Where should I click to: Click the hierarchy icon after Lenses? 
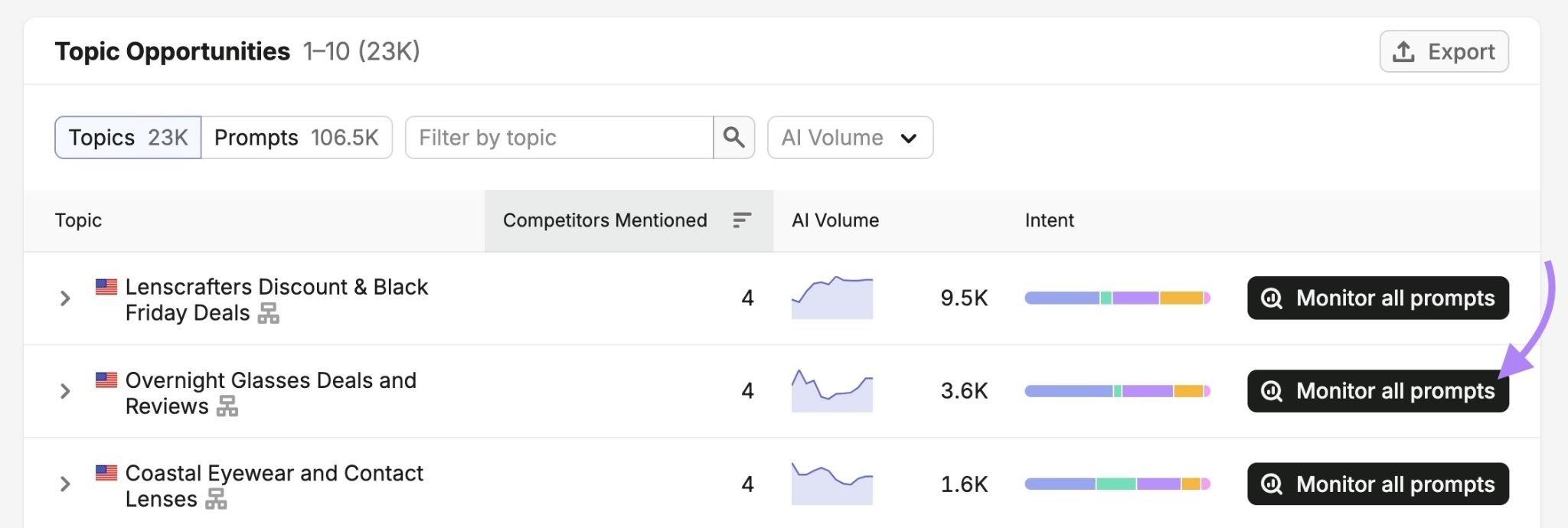(x=217, y=499)
